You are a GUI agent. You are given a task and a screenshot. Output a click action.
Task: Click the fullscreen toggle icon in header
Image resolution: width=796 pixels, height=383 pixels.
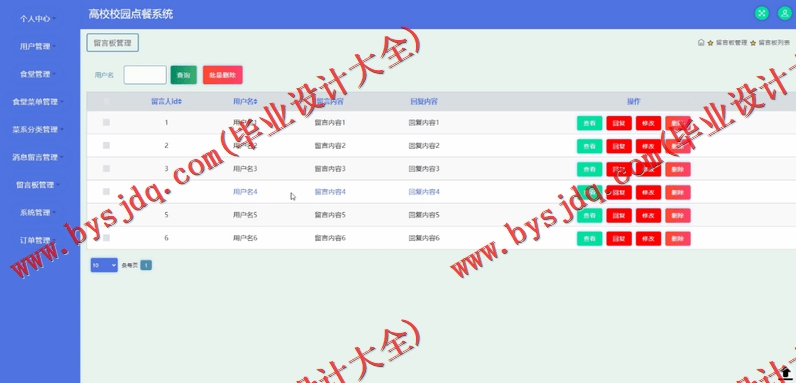point(761,14)
